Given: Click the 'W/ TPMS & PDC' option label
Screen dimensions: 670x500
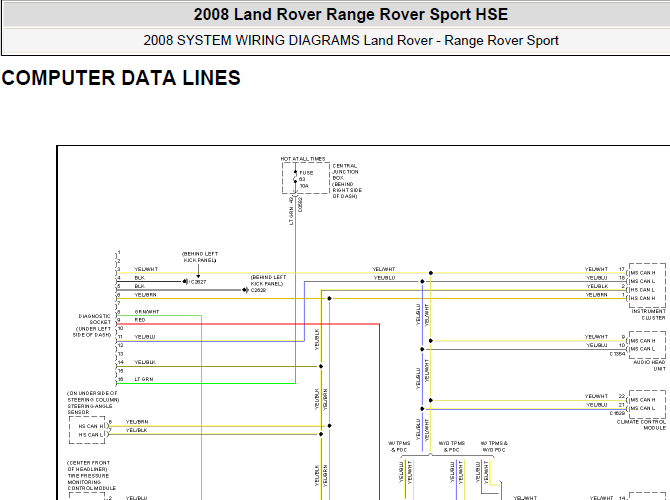Looking at the screenshot, I should (399, 447).
